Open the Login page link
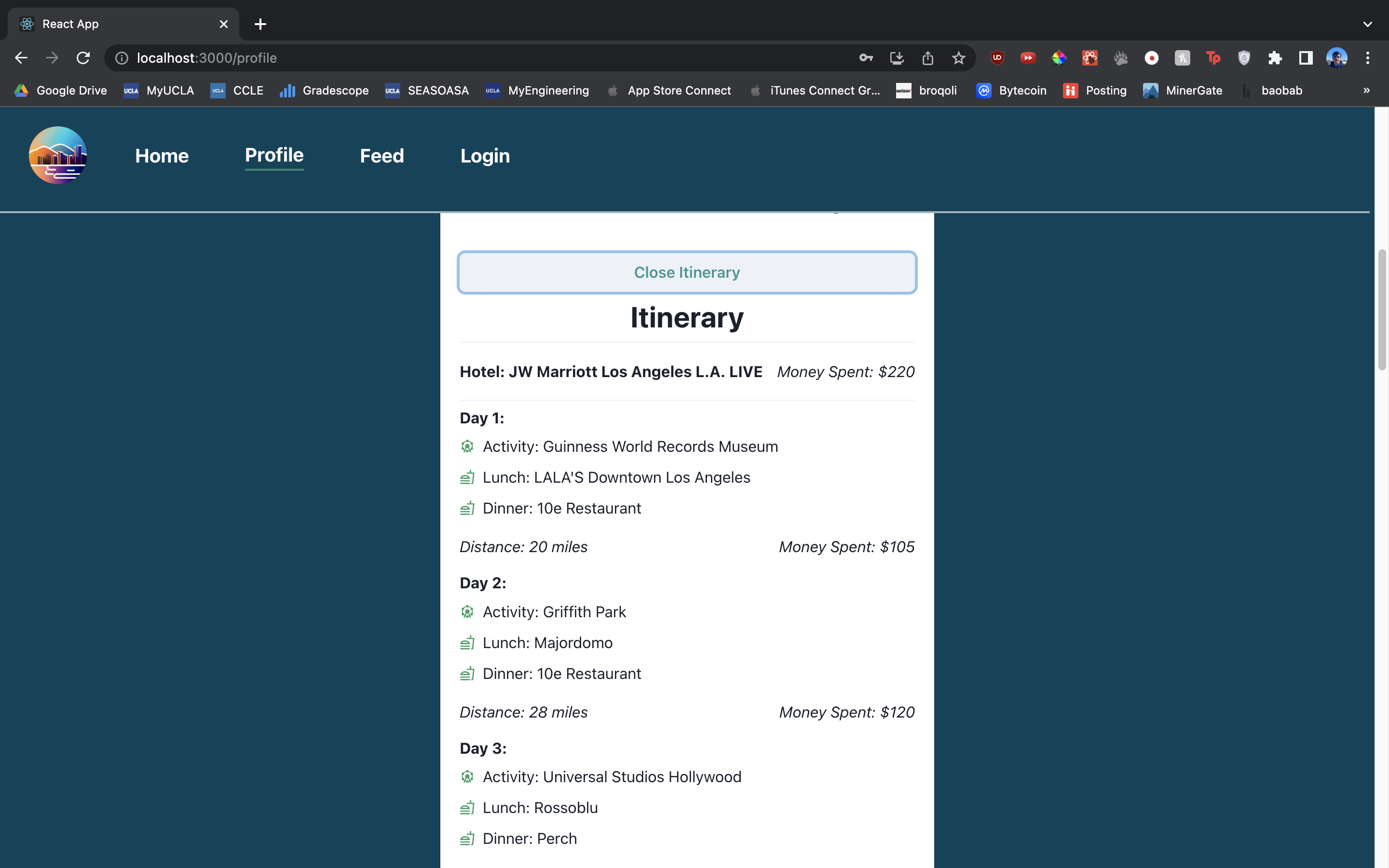The image size is (1389, 868). coord(485,156)
